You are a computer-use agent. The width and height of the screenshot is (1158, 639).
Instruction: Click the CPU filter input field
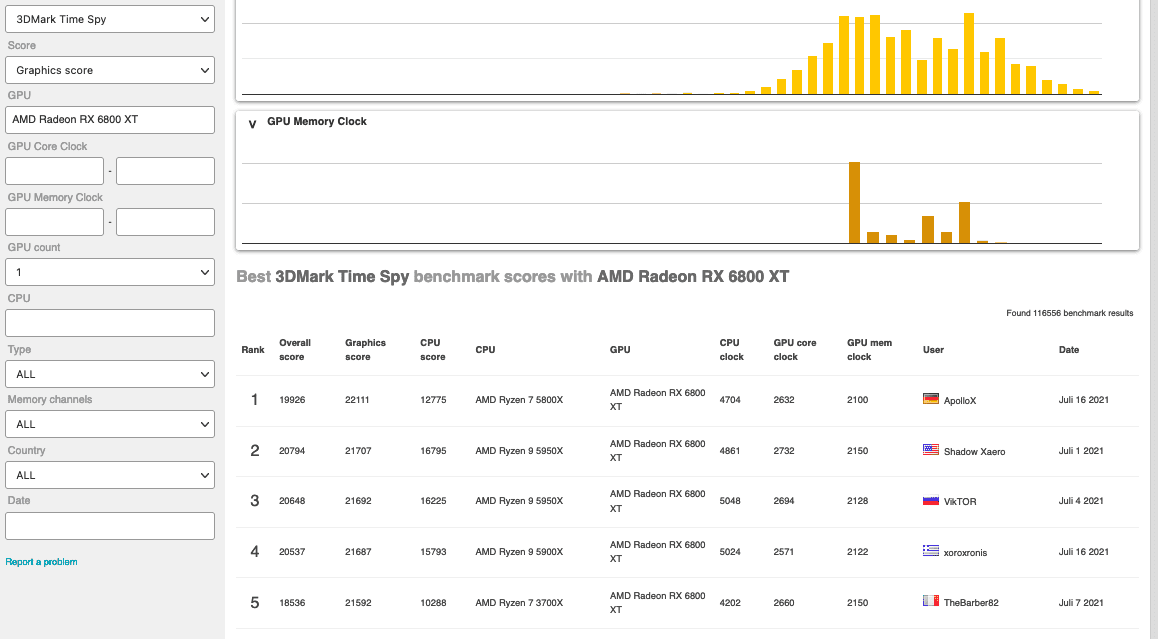coord(110,323)
